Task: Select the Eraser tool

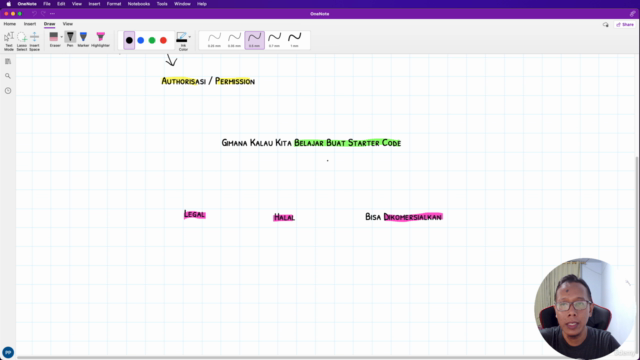Action: (54, 39)
